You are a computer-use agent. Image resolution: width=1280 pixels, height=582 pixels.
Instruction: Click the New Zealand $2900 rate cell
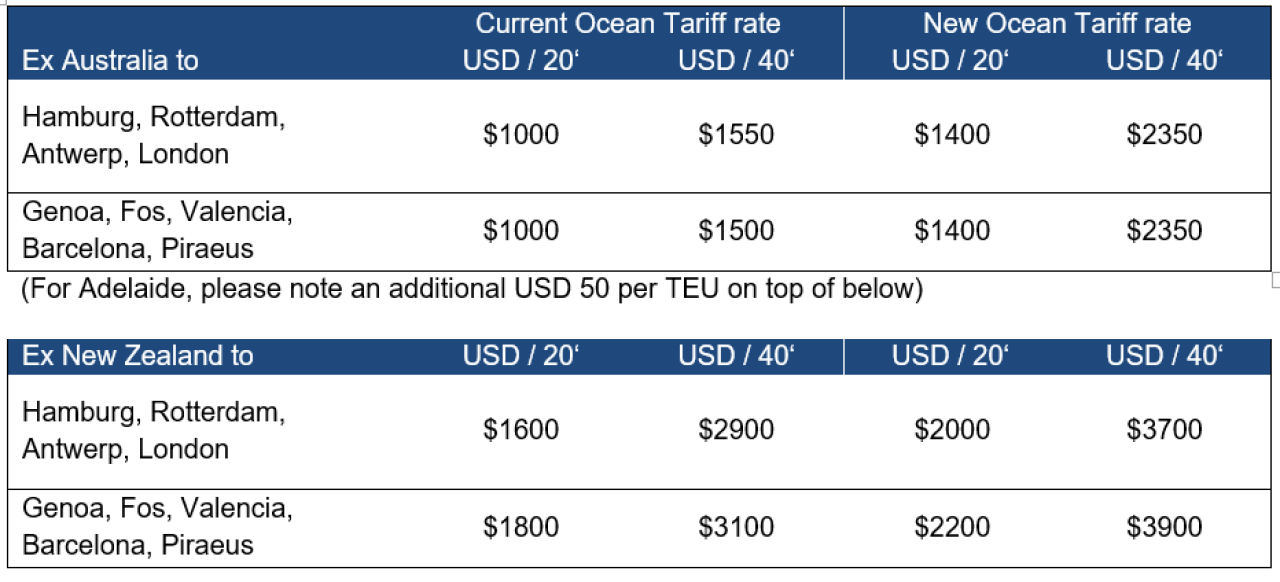[736, 430]
